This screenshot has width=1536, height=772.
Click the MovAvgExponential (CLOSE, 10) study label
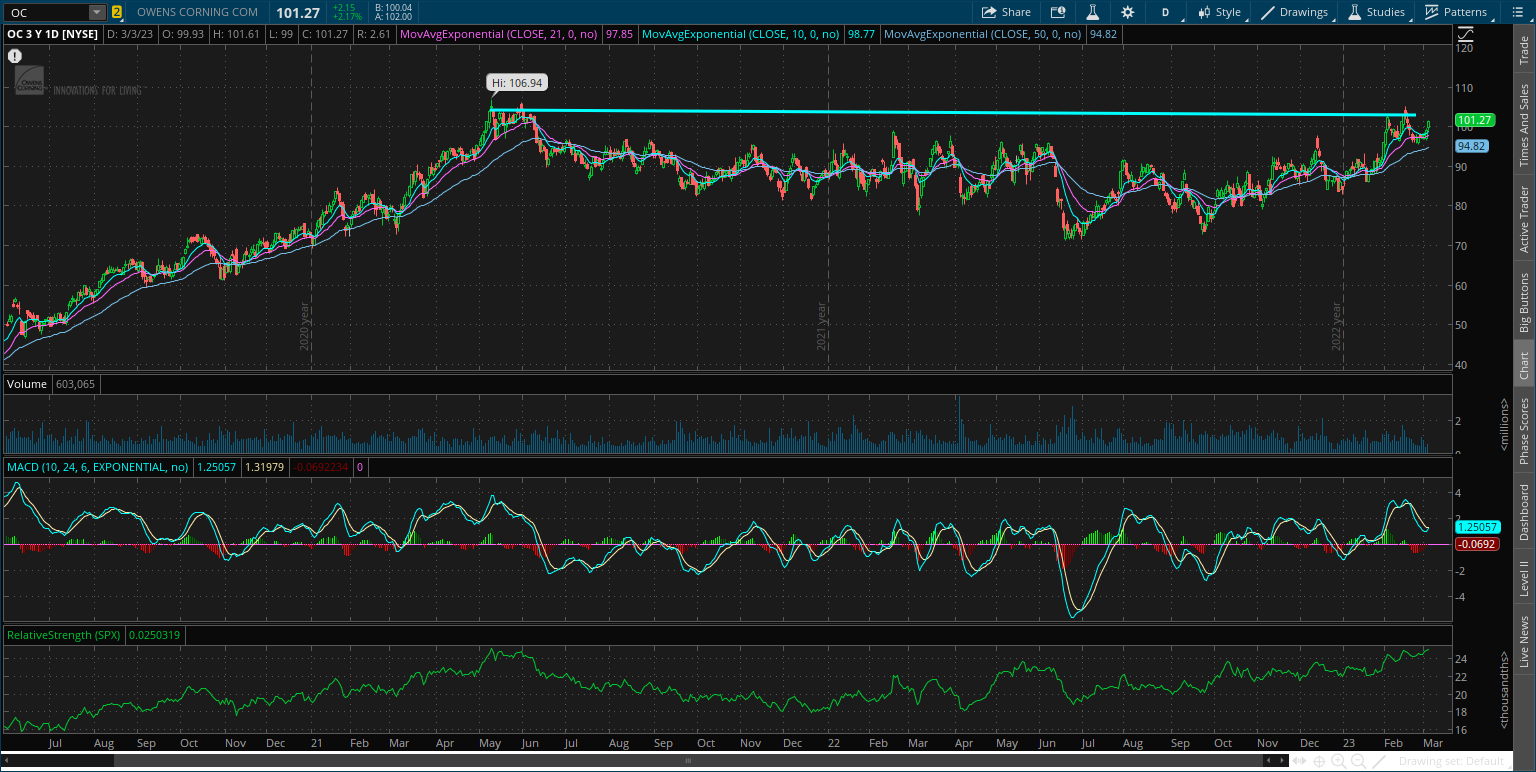pyautogui.click(x=741, y=34)
